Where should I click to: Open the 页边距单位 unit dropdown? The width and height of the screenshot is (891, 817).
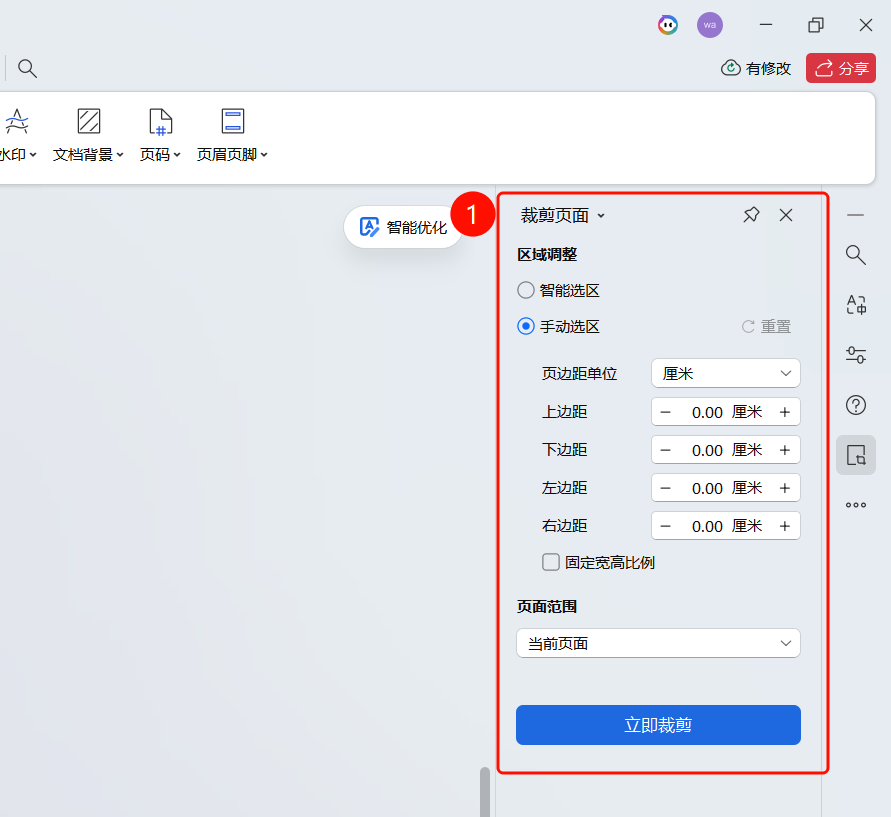click(726, 373)
